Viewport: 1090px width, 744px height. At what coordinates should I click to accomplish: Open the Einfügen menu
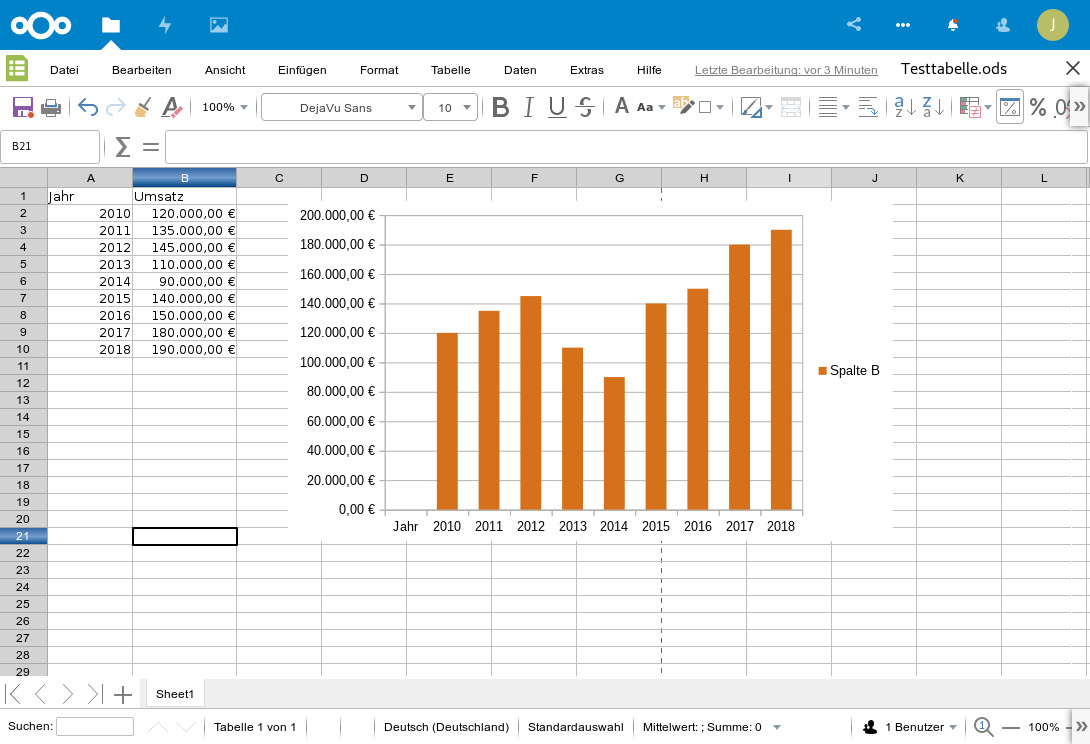click(302, 70)
